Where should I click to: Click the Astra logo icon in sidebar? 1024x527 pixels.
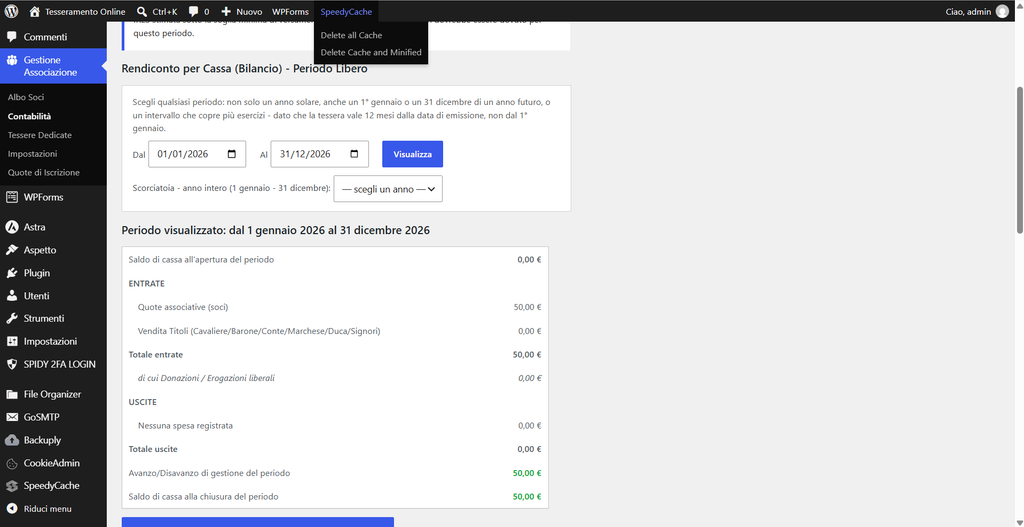[x=12, y=227]
